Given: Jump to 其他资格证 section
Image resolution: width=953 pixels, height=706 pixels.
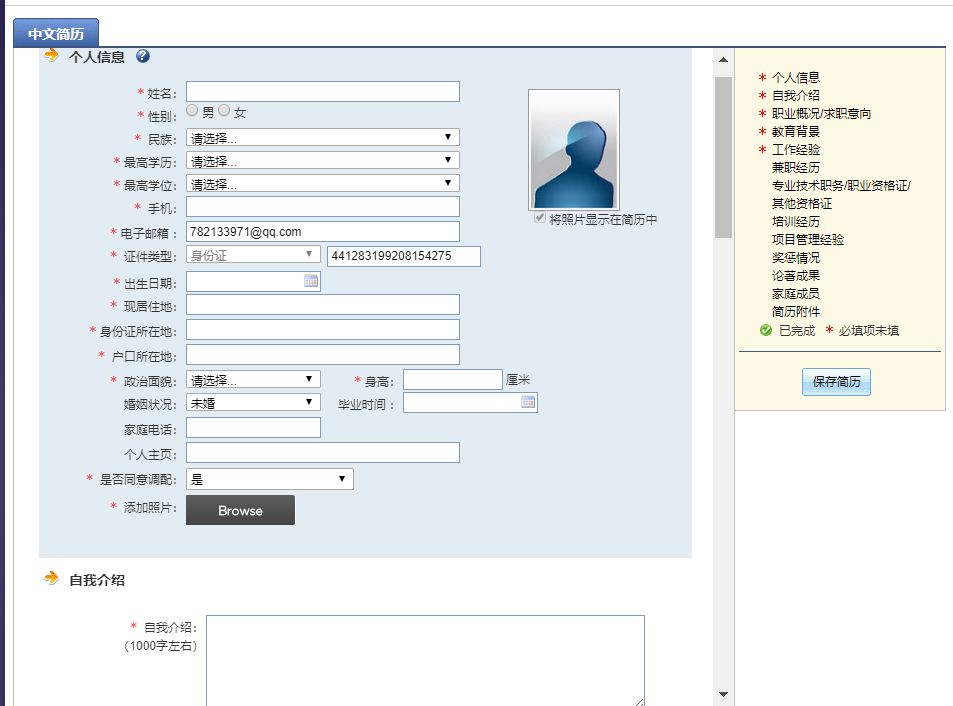Looking at the screenshot, I should pyautogui.click(x=802, y=204).
